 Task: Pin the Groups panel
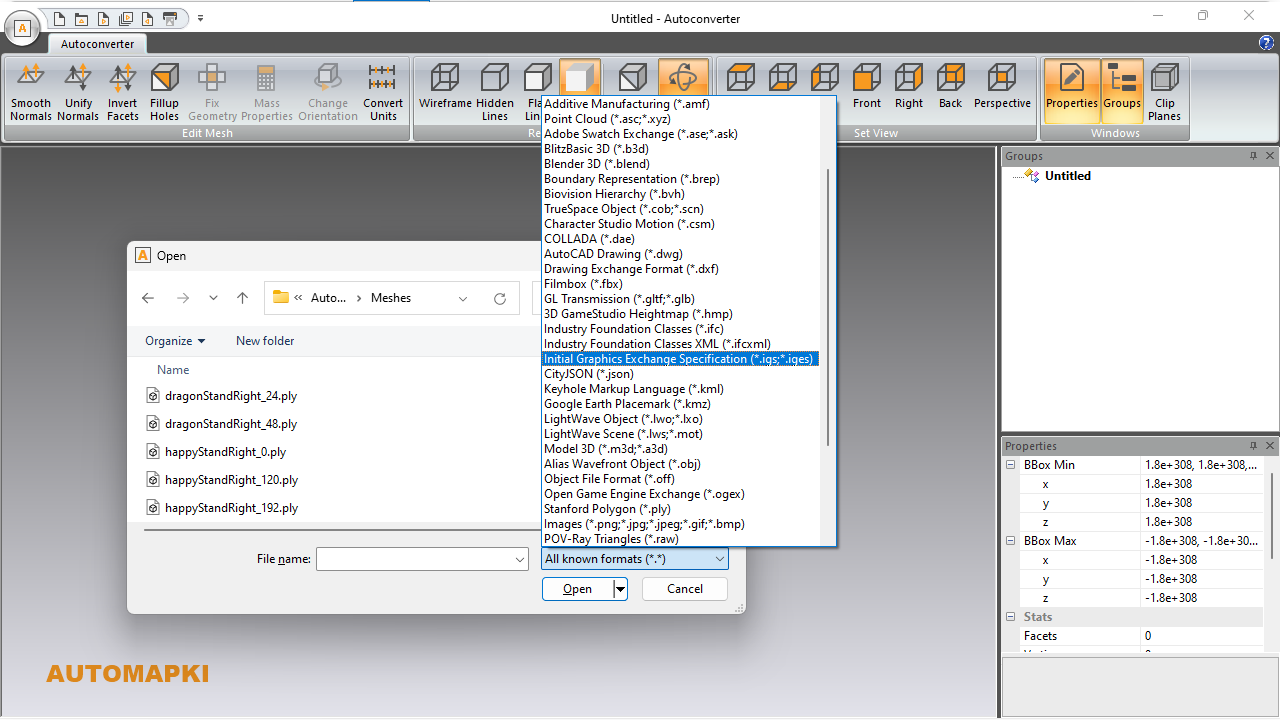(x=1253, y=156)
